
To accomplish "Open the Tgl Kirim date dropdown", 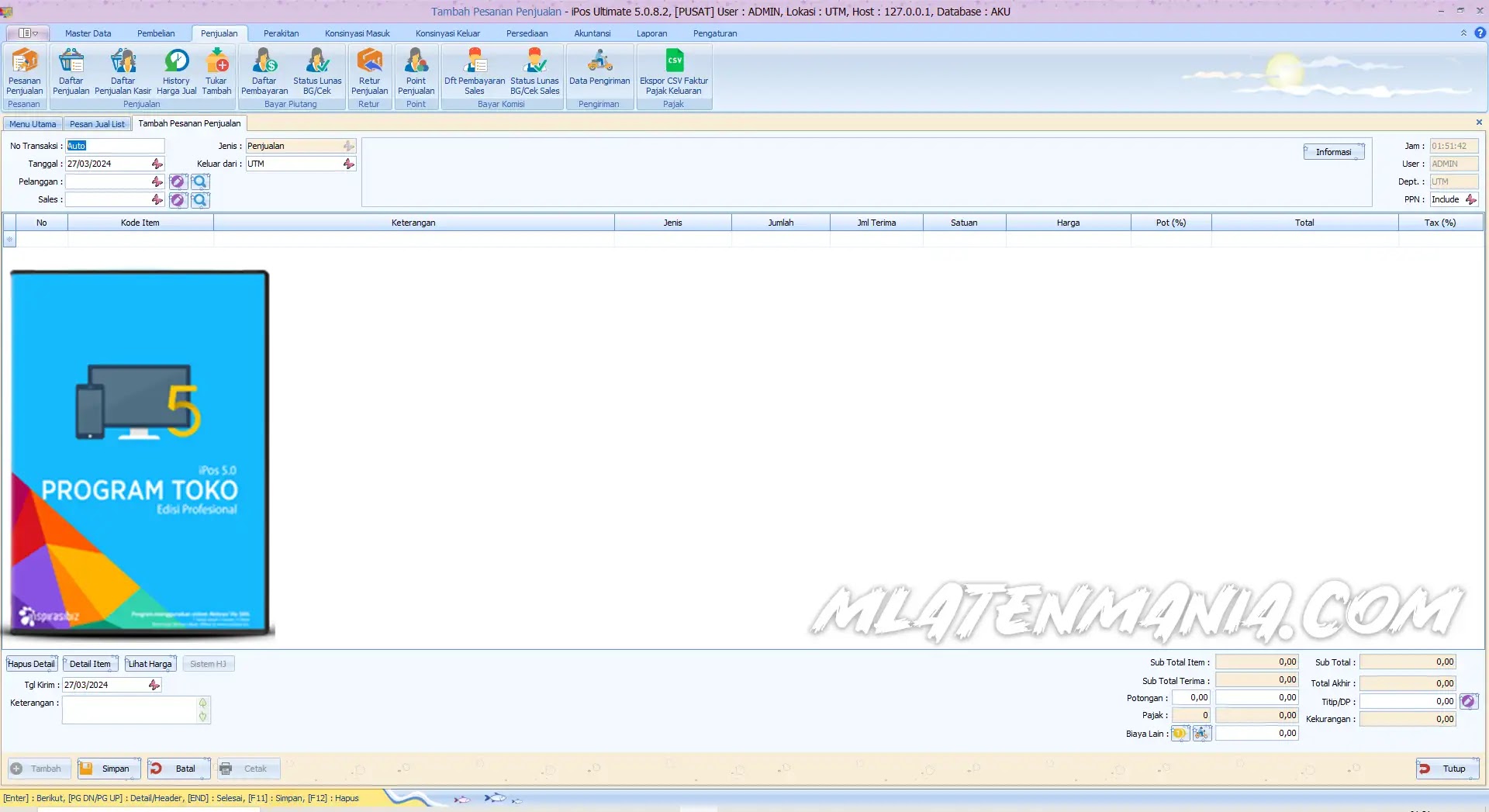I will [154, 685].
